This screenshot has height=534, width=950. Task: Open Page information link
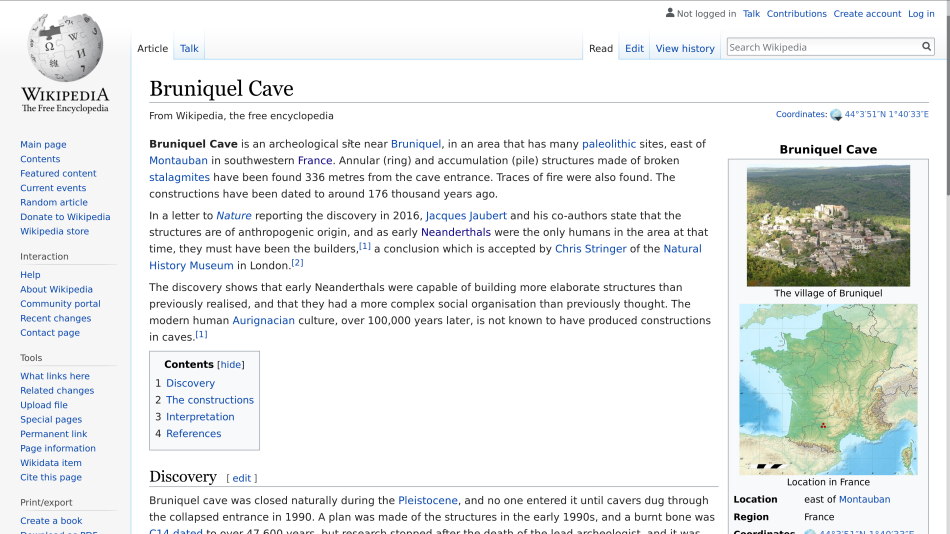tap(58, 449)
